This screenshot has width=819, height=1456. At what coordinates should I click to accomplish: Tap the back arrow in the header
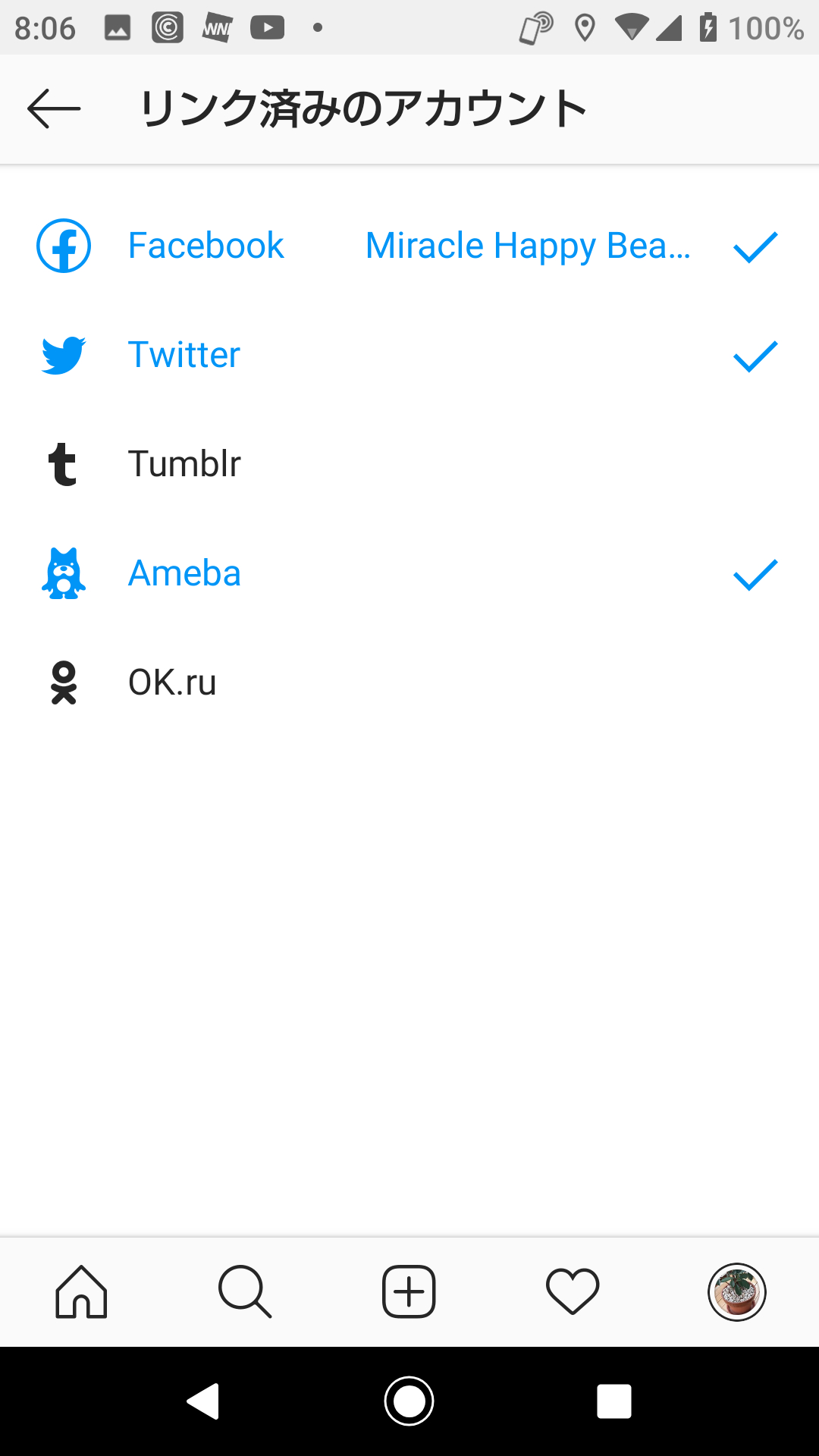54,109
